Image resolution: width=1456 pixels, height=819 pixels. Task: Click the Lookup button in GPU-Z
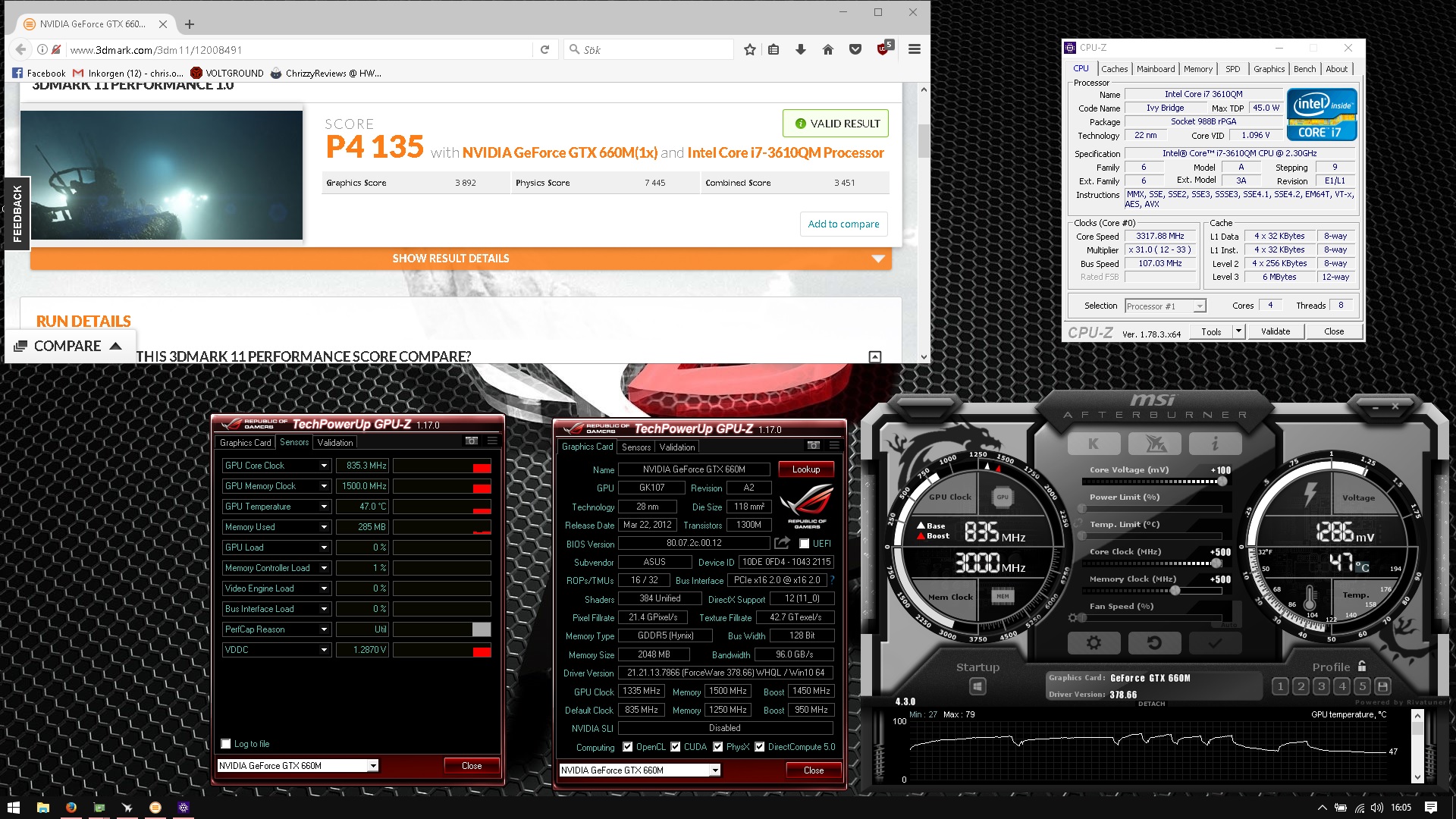pyautogui.click(x=806, y=469)
